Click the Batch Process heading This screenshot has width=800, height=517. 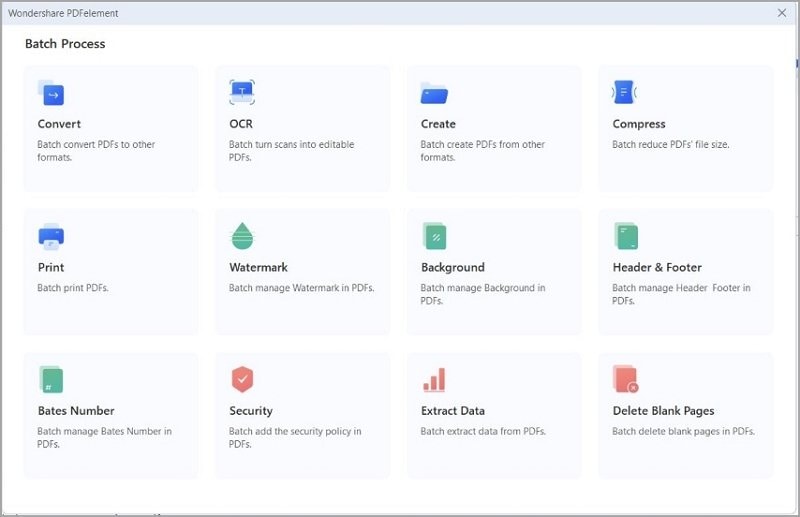65,44
